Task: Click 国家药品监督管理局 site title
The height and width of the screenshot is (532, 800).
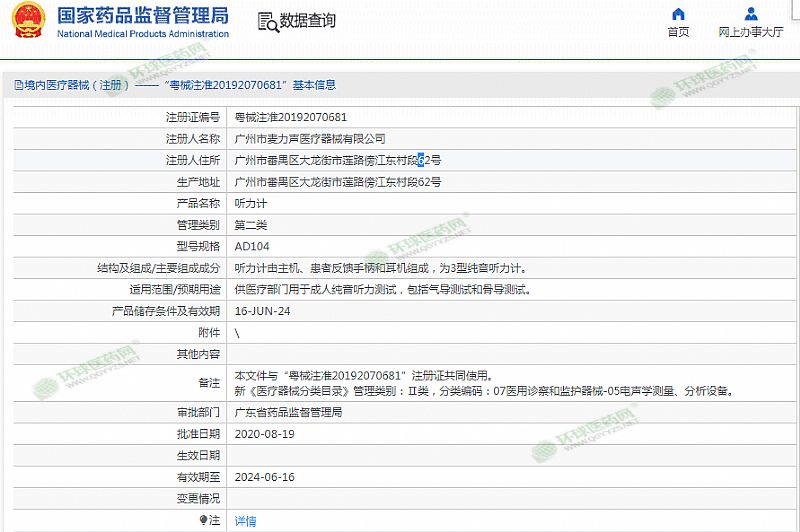Action: [x=142, y=15]
